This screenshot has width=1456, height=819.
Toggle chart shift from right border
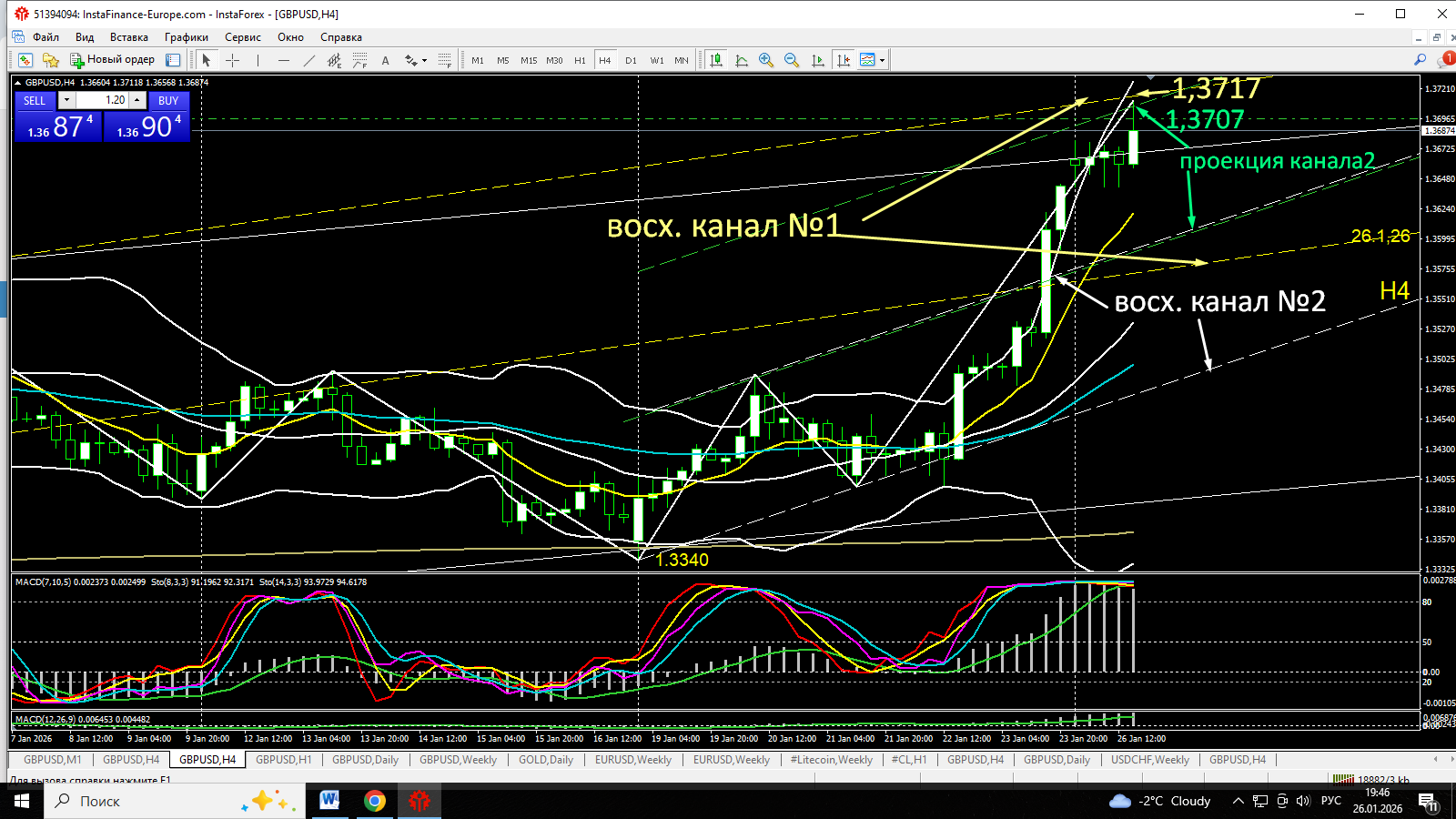(844, 60)
